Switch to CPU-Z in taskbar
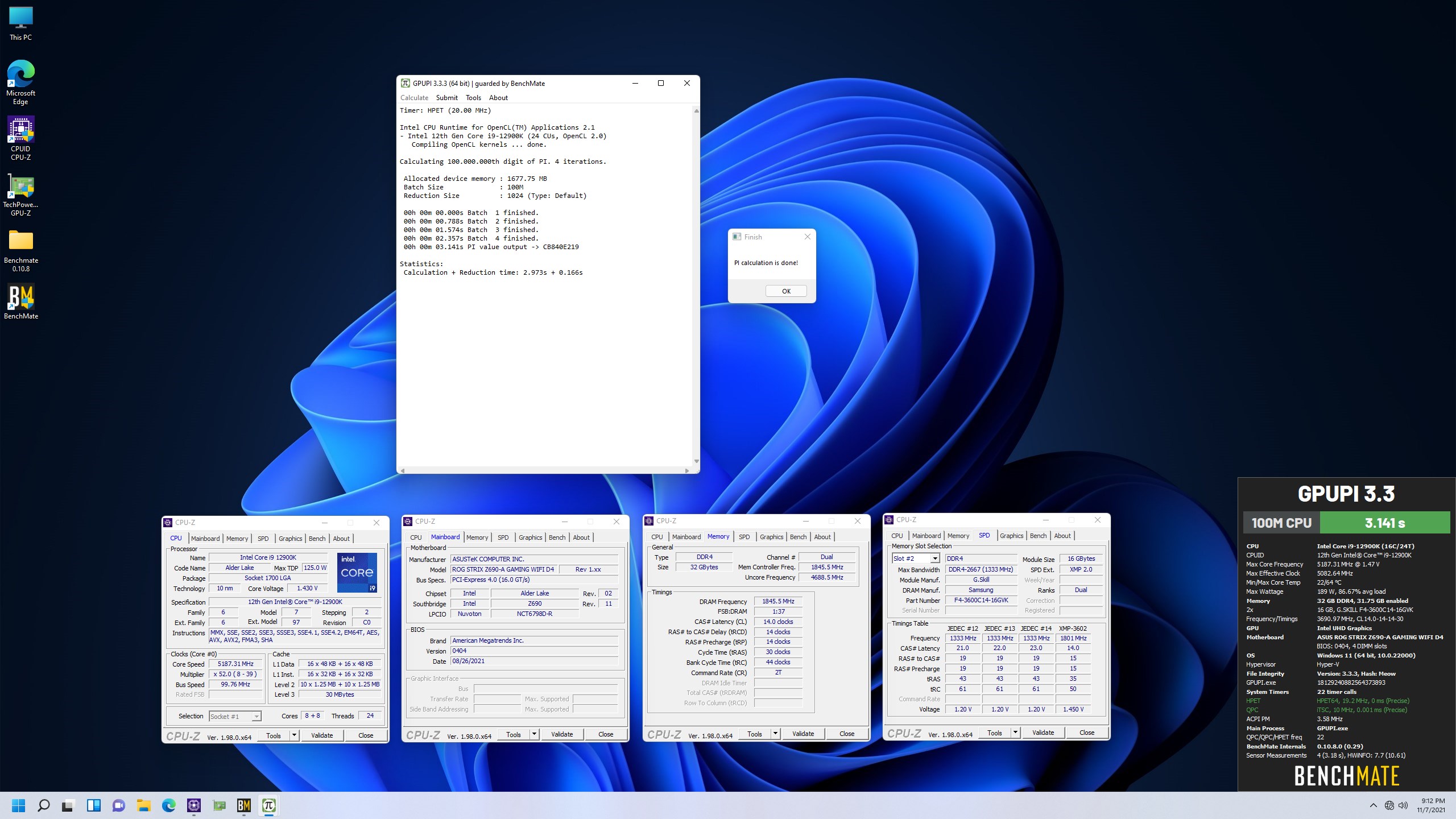Viewport: 1456px width, 819px height. (x=194, y=805)
